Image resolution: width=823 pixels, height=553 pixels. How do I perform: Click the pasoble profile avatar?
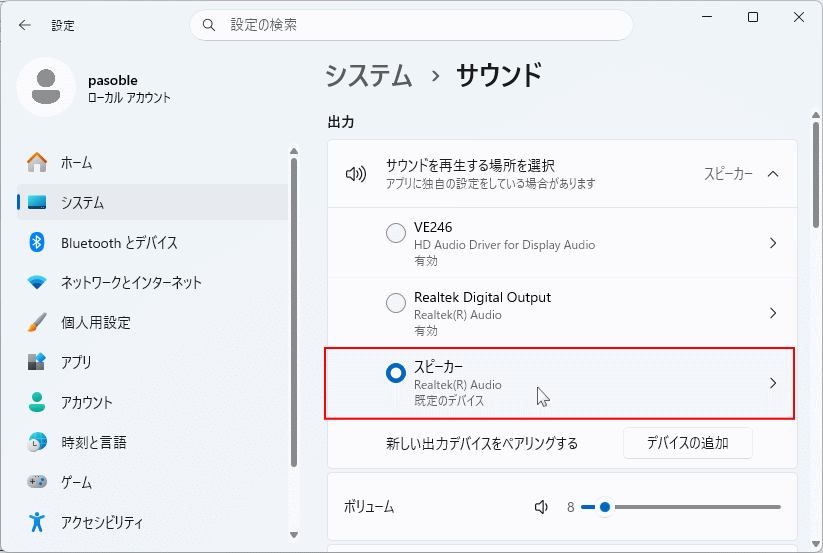coord(46,87)
